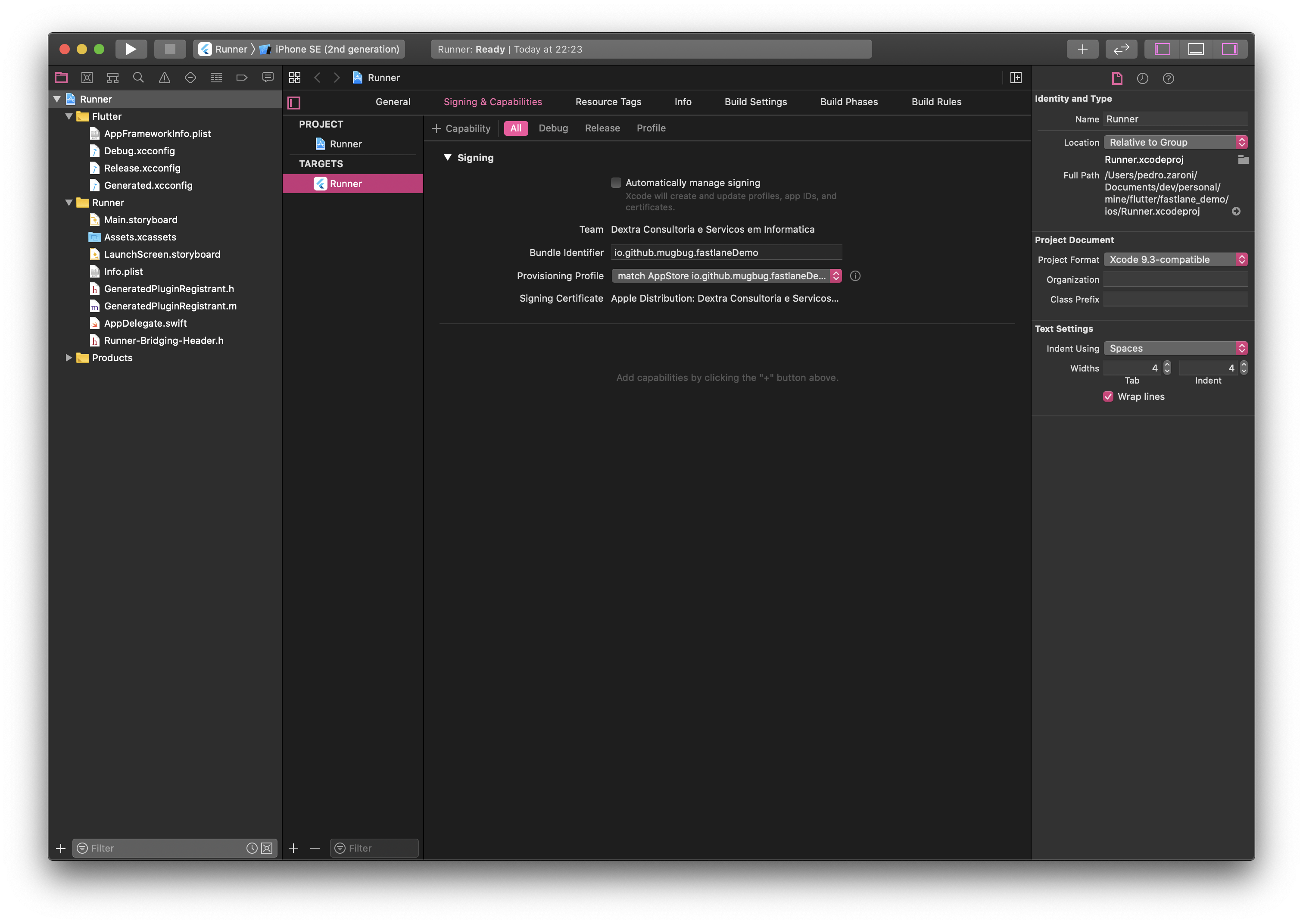1303x924 pixels.
Task: Toggle the right inspector panel visibility
Action: [1230, 49]
